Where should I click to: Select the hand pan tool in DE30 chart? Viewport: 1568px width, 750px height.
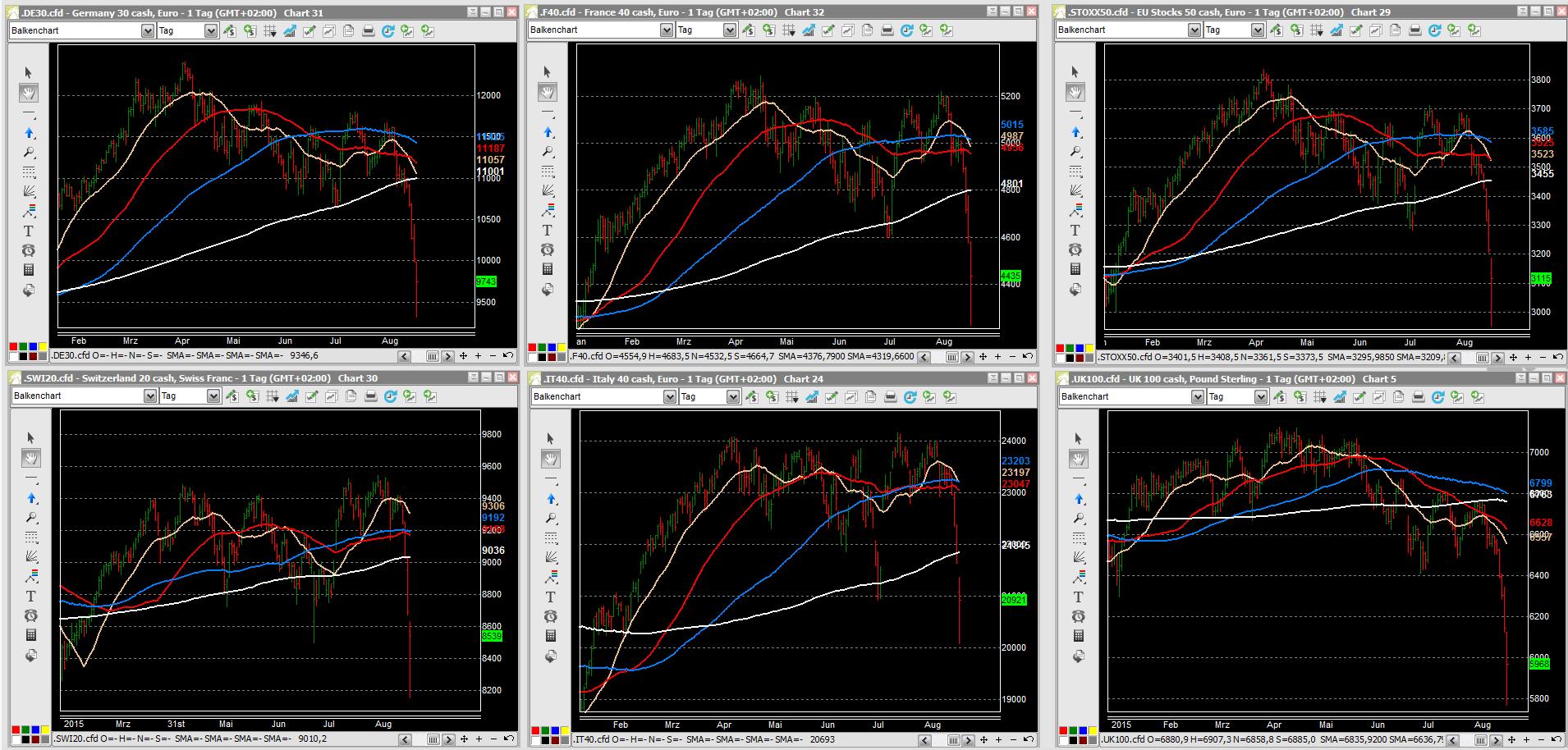29,93
